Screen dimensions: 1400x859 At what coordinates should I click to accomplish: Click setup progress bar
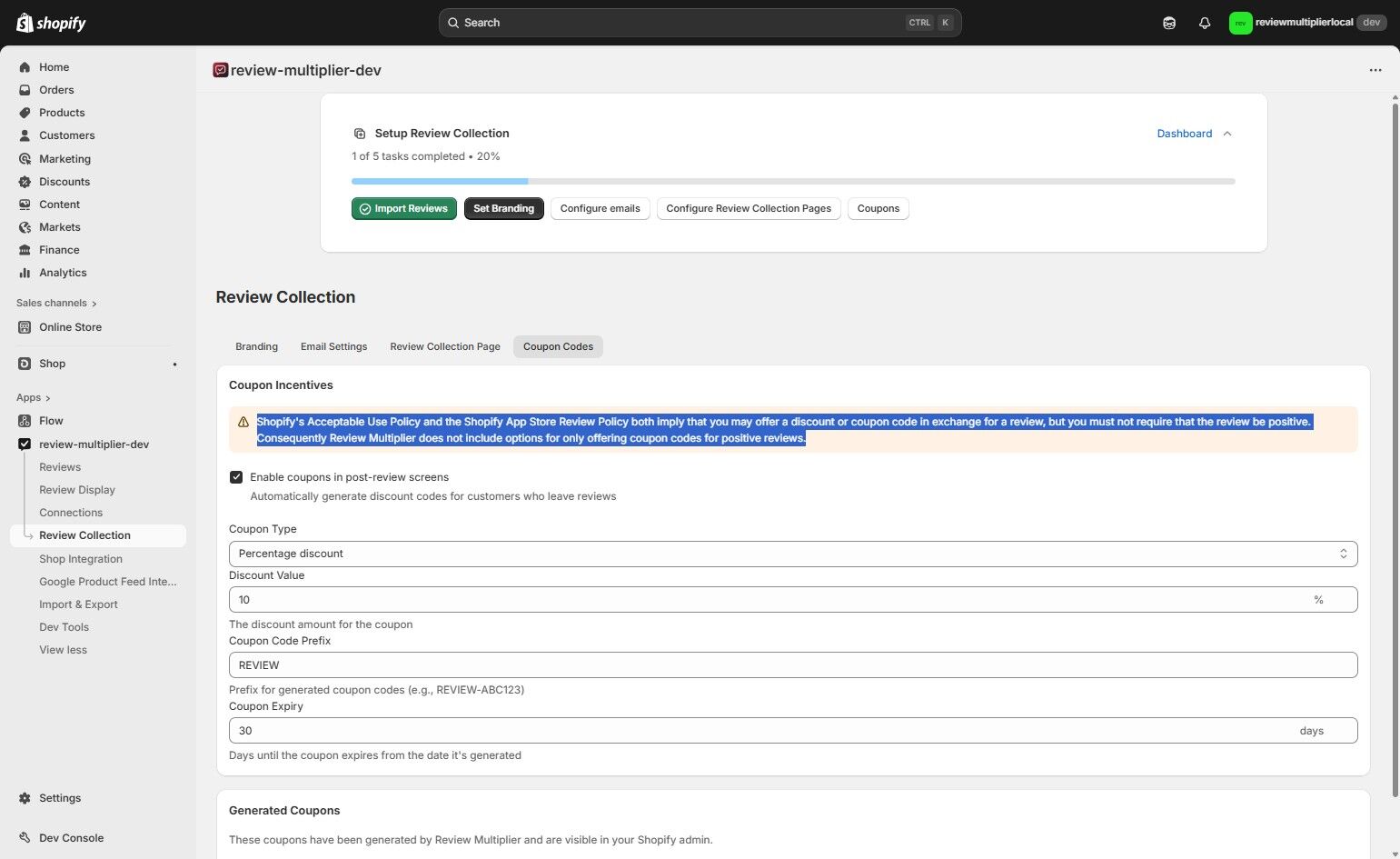coord(793,182)
